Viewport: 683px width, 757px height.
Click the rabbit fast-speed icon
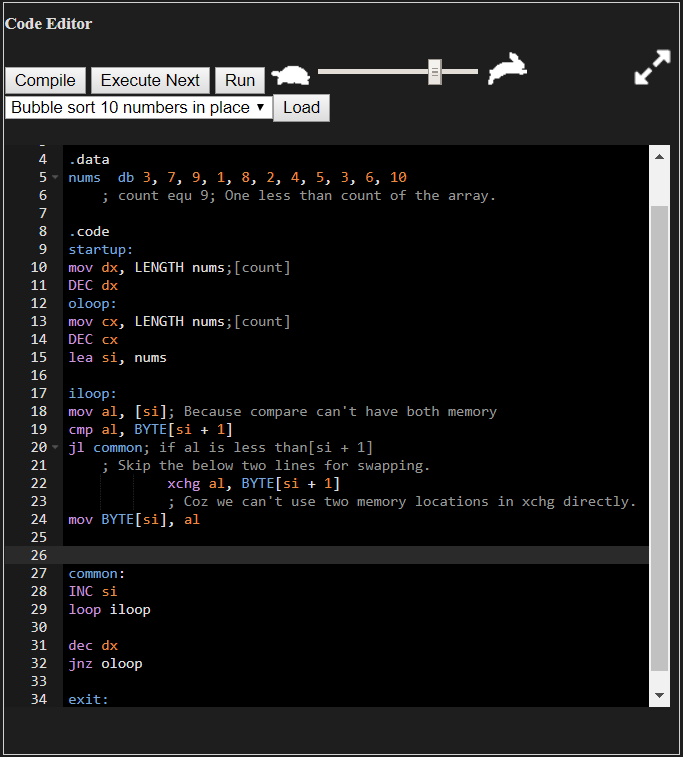coord(508,70)
